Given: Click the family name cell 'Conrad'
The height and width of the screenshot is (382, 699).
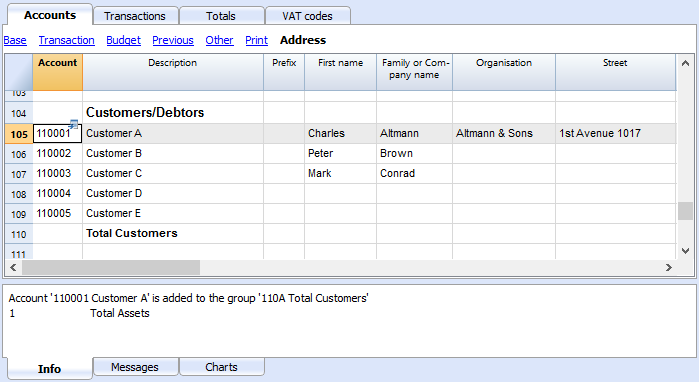Looking at the screenshot, I should pyautogui.click(x=415, y=173).
